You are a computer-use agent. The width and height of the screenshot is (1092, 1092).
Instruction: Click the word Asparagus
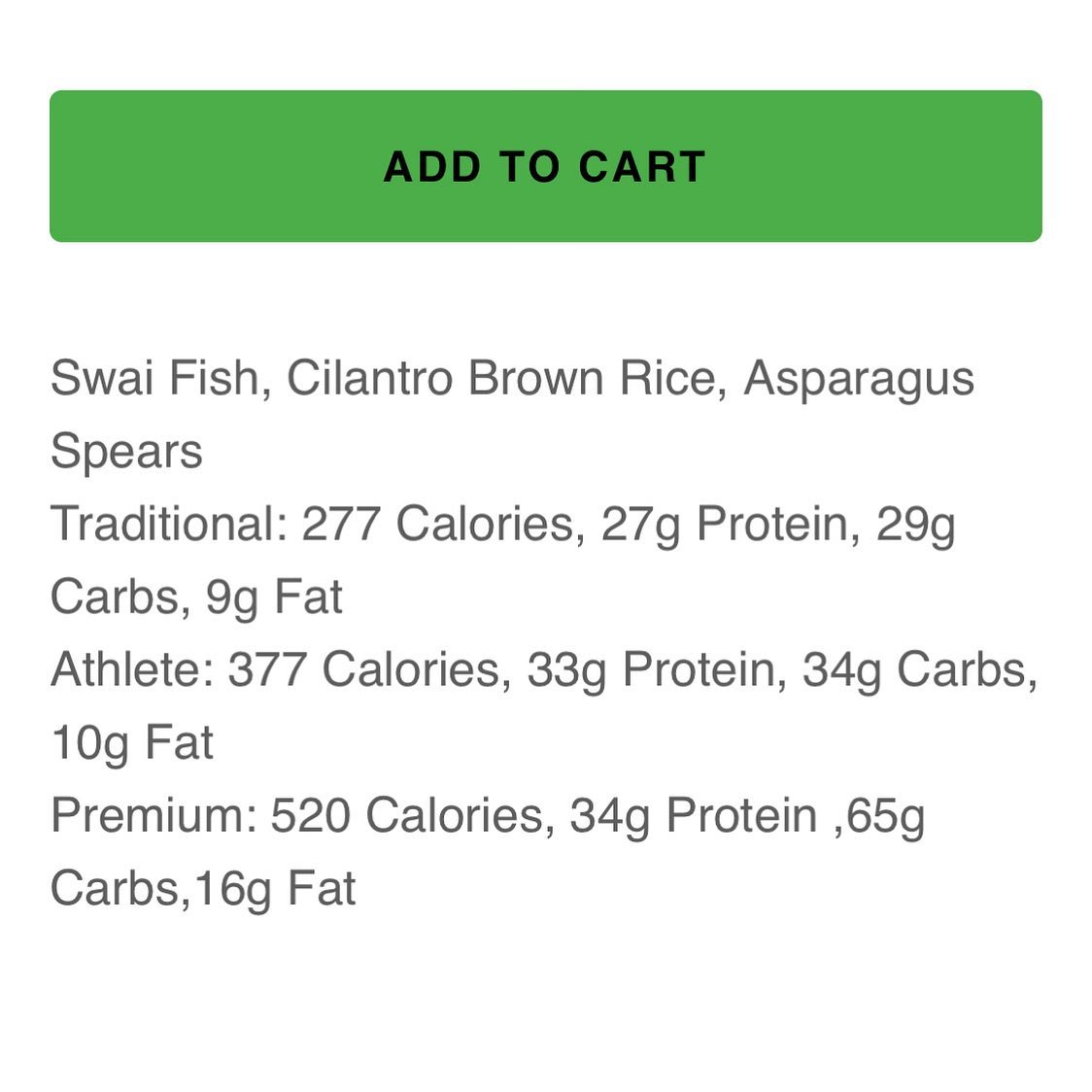[x=859, y=378]
